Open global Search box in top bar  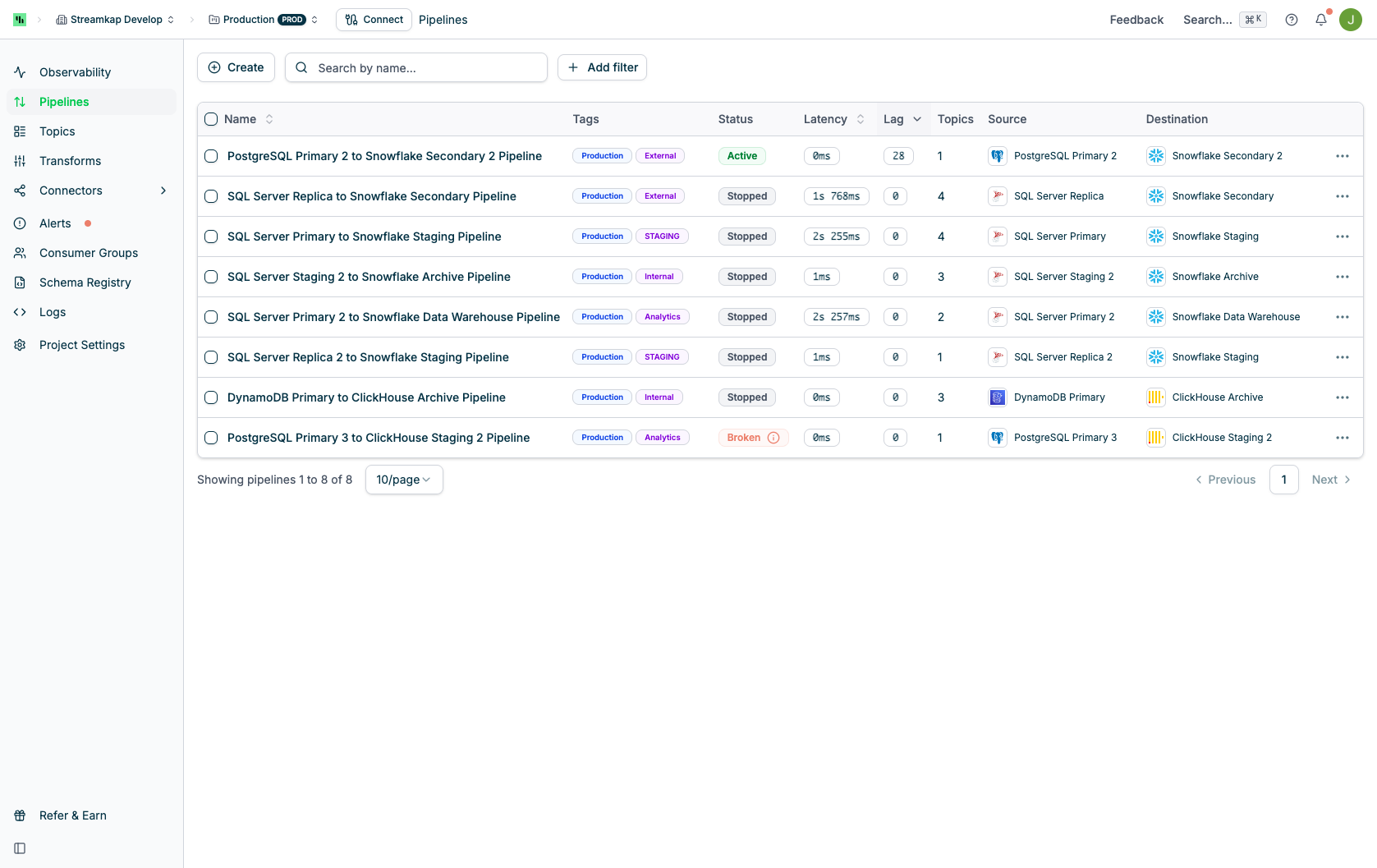point(1224,20)
